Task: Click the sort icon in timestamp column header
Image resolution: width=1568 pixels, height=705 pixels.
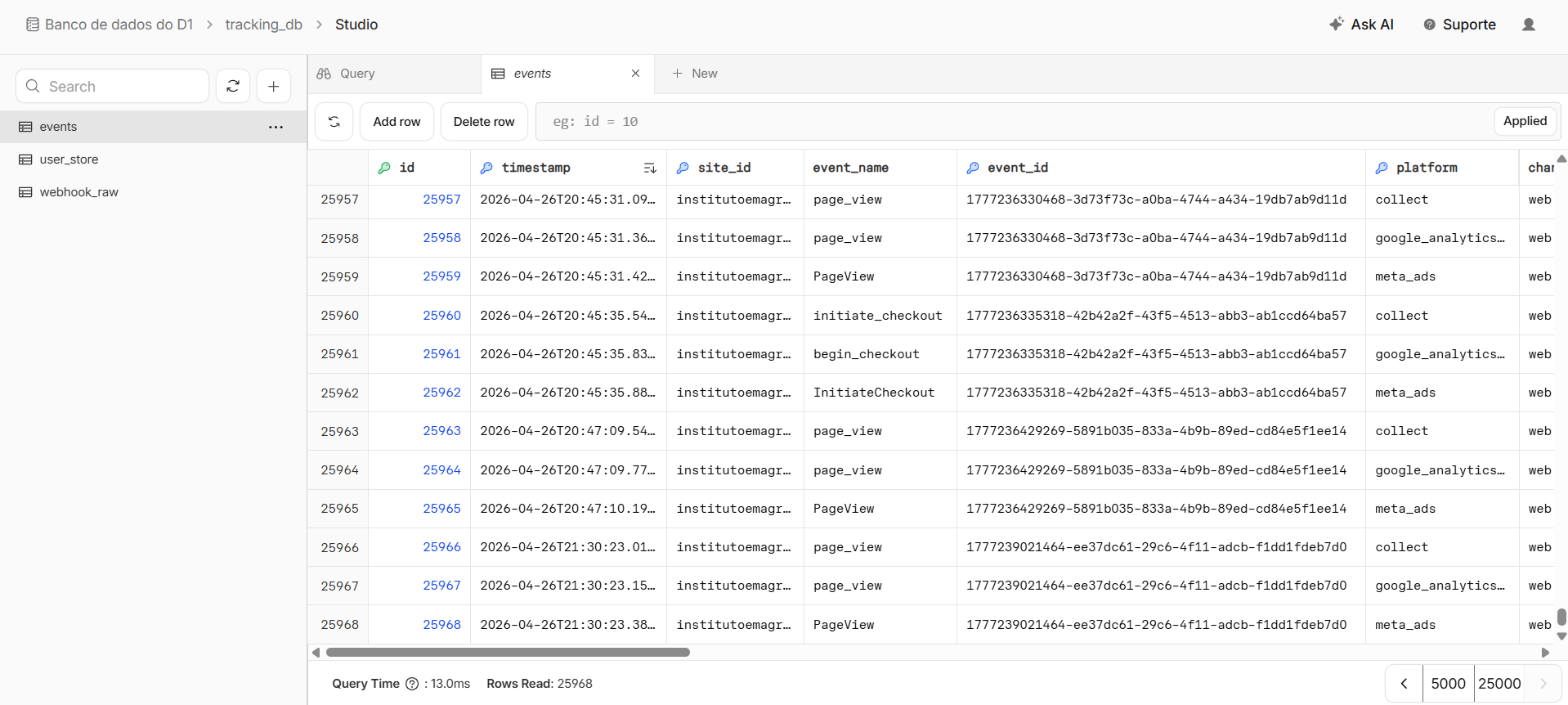Action: pos(650,168)
